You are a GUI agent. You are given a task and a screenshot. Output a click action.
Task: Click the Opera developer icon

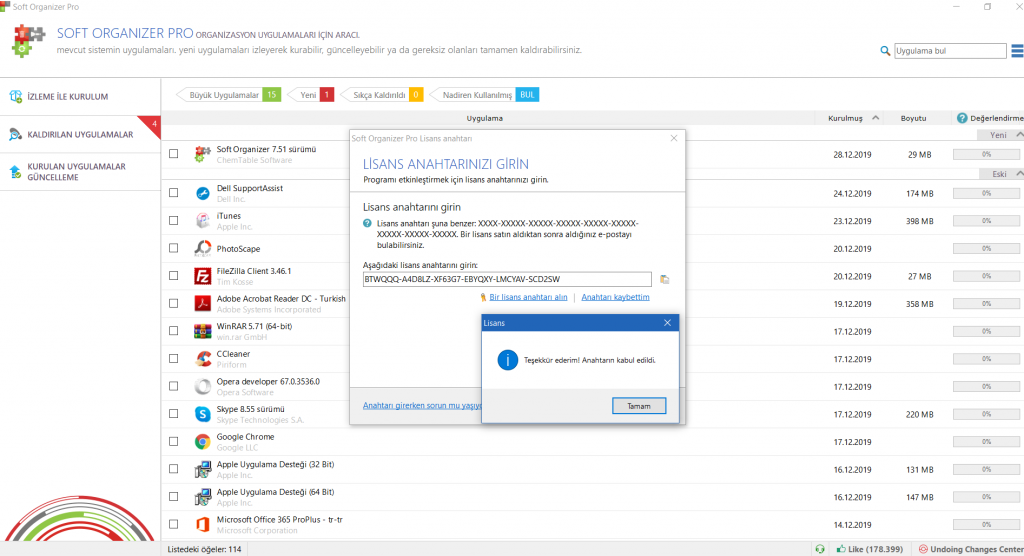[x=202, y=386]
